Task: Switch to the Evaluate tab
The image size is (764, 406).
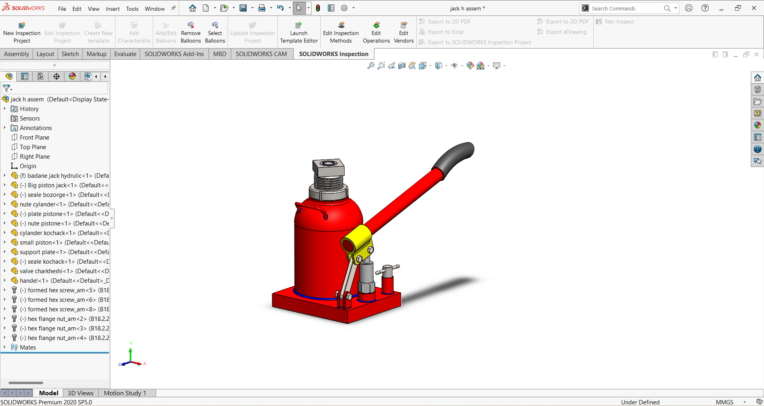Action: [125, 54]
